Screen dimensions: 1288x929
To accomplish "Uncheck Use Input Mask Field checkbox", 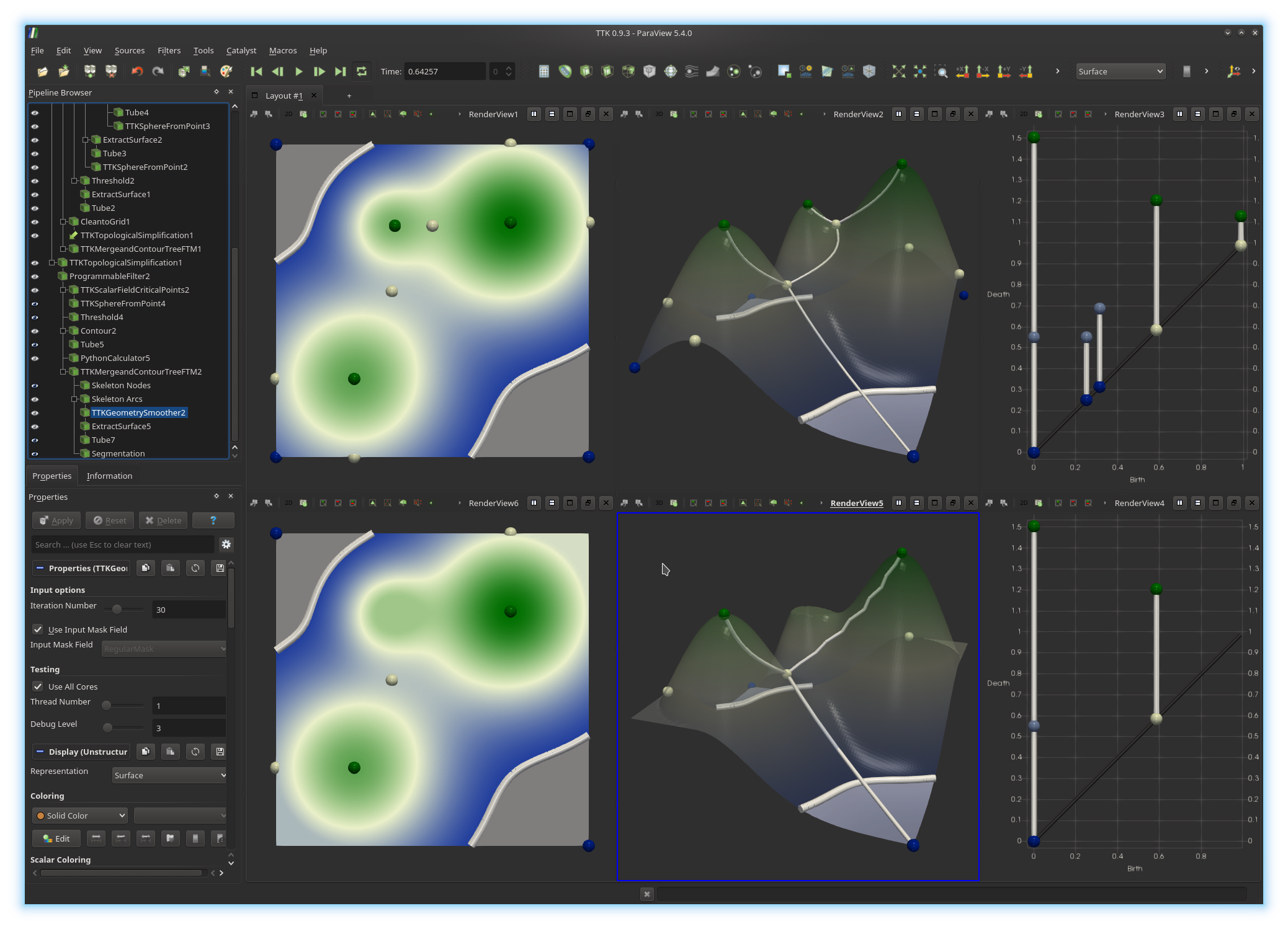I will pos(38,629).
